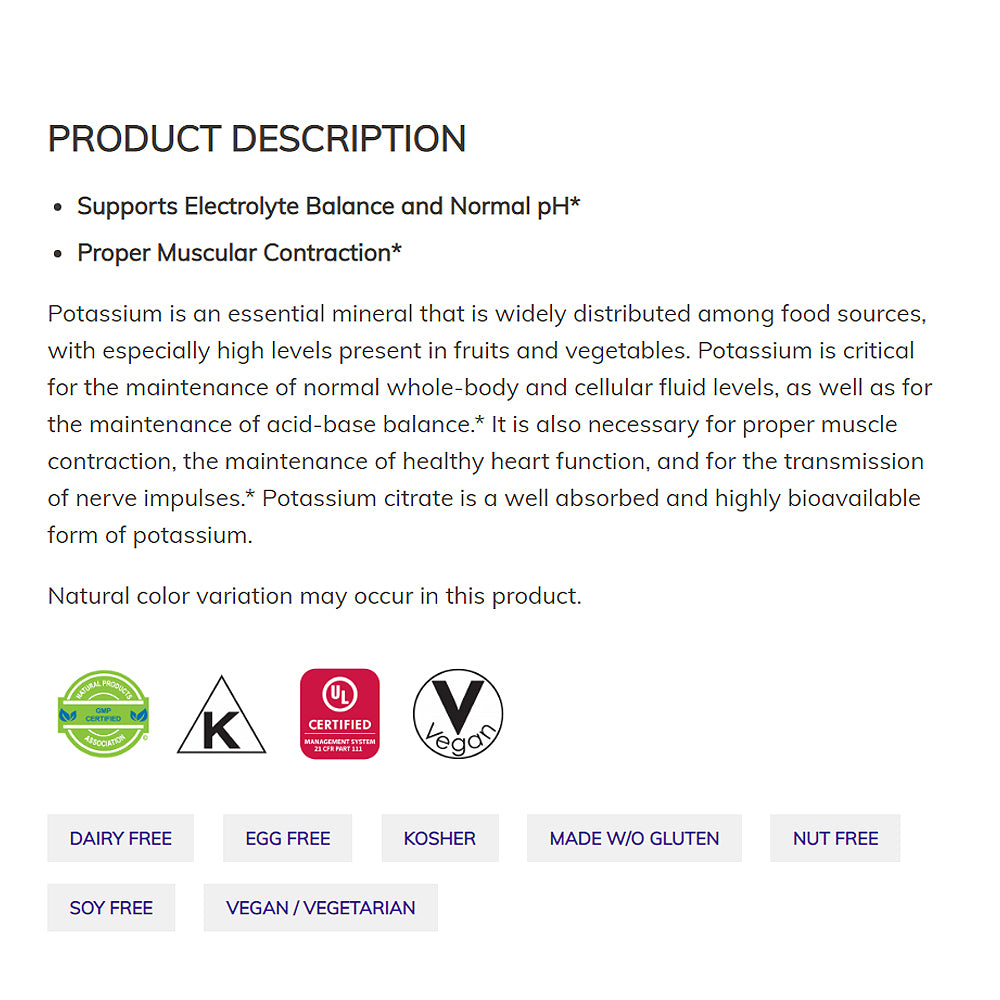Click the NUT FREE tag
Screen dimensions: 1000x1000
pyautogui.click(x=835, y=838)
